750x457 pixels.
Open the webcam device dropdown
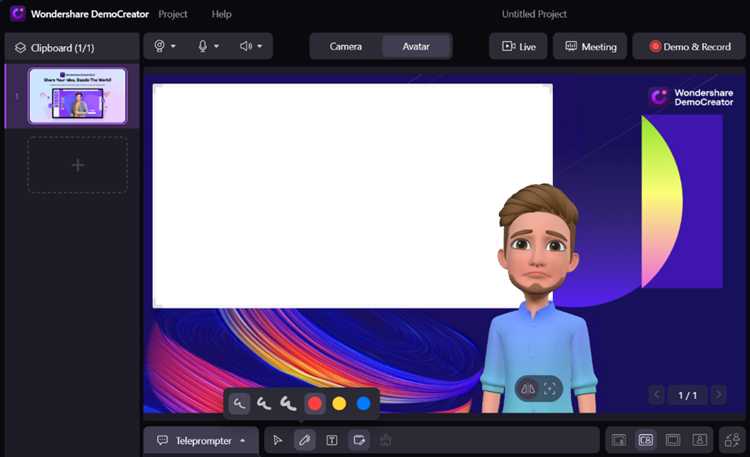pos(164,46)
